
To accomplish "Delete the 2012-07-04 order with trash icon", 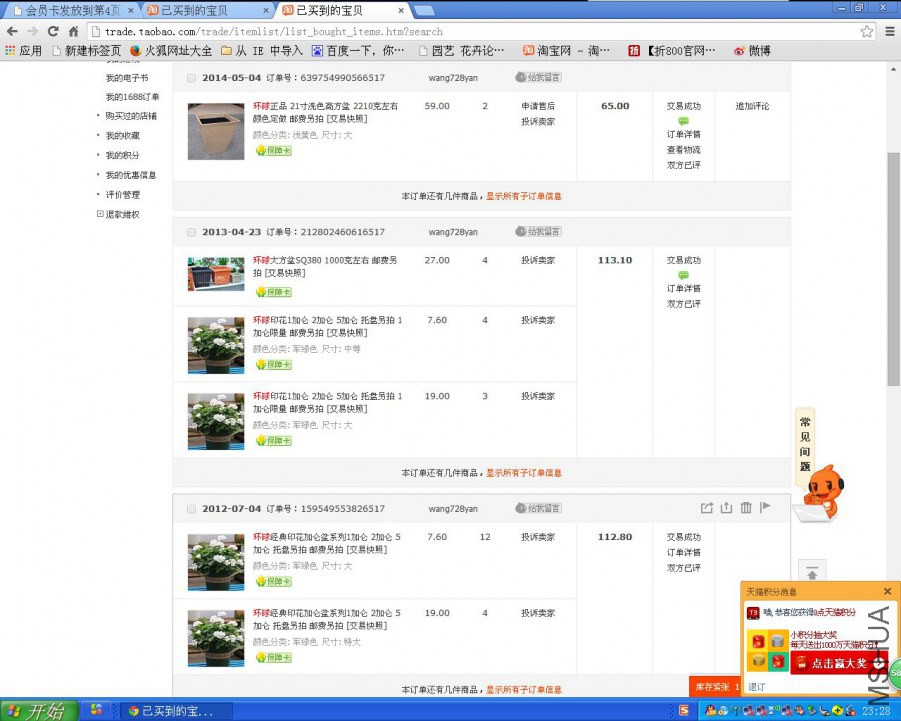I will (746, 508).
